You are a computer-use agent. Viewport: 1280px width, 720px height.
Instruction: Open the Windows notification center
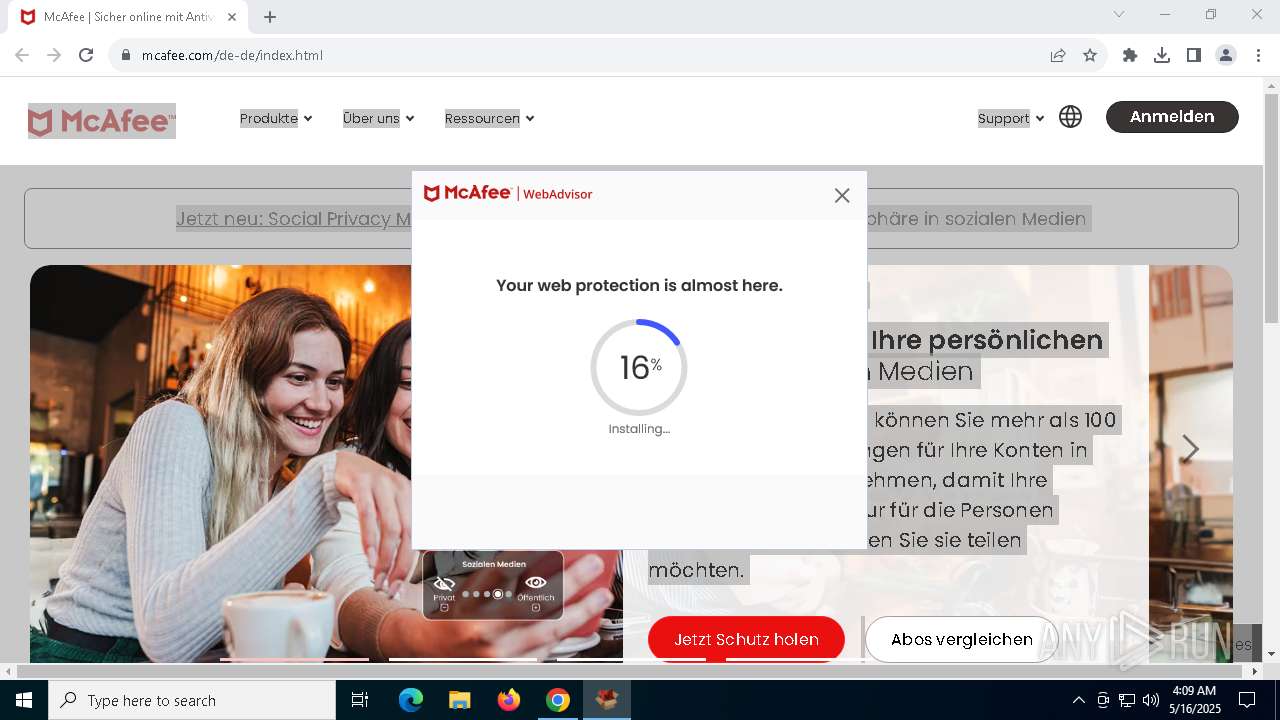tap(1247, 700)
